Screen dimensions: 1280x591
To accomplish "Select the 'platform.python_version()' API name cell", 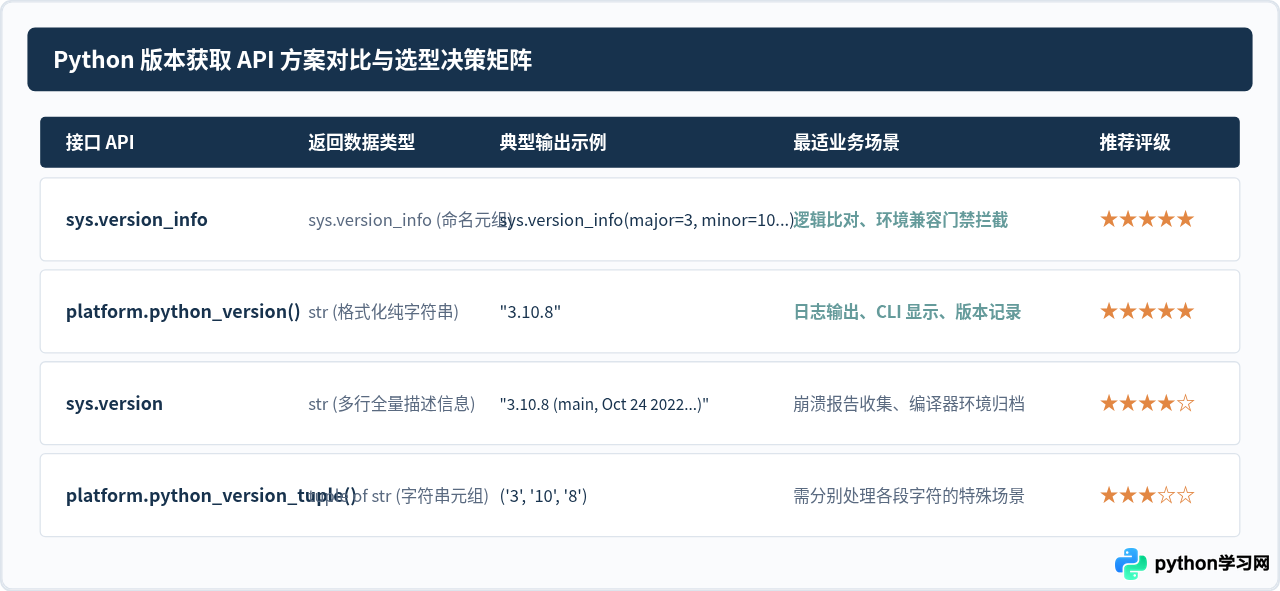I will coord(183,312).
